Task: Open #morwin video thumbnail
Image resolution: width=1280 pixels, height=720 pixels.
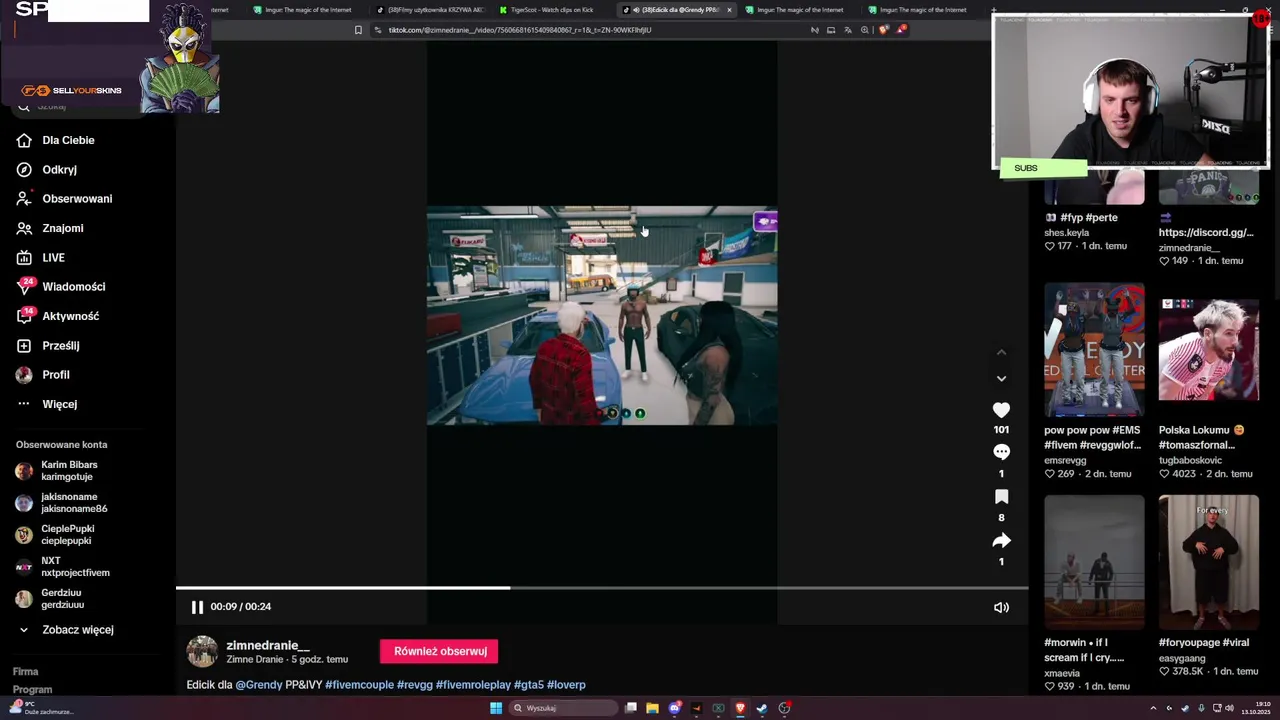Action: point(1094,562)
